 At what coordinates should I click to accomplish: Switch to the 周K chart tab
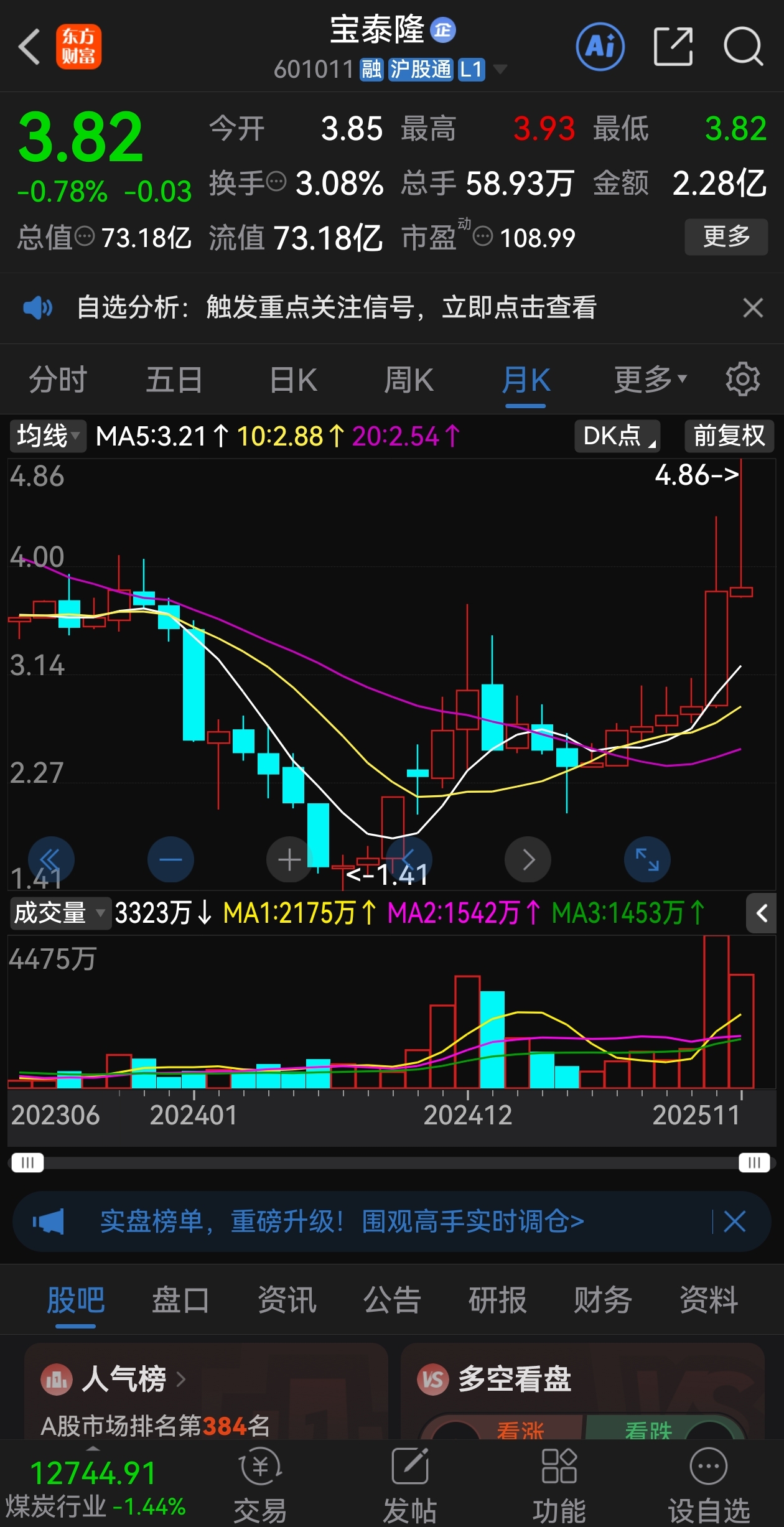coord(409,380)
